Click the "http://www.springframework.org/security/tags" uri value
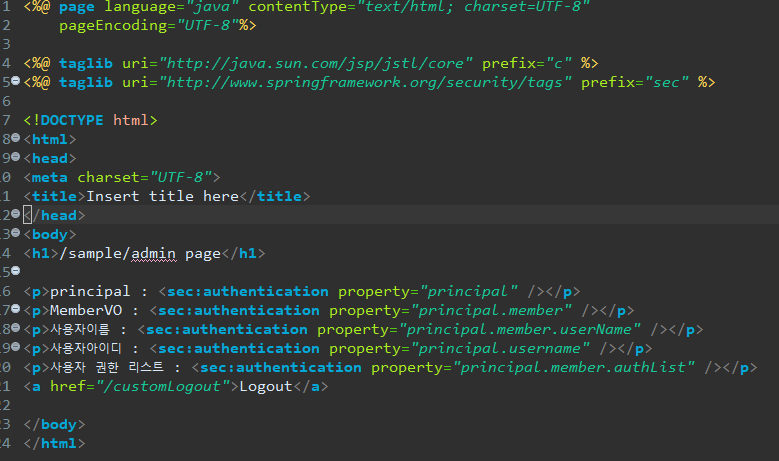Screen dimensions: 779x461 (366, 82)
